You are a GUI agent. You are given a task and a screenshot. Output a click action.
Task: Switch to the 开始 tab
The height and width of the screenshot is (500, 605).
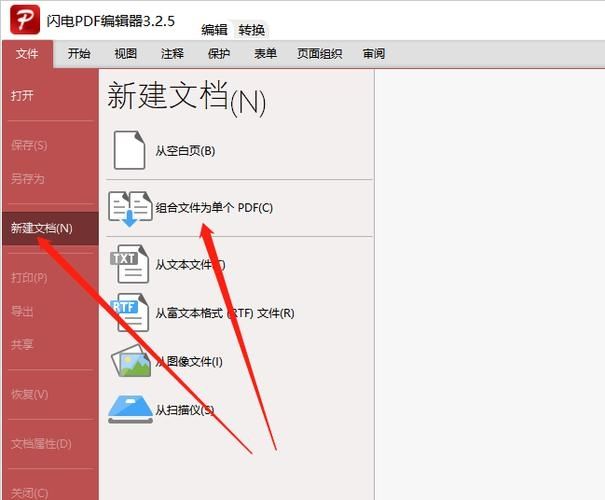click(x=79, y=54)
